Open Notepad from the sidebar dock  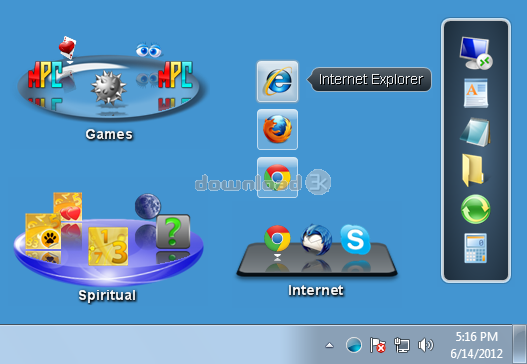[x=475, y=132]
